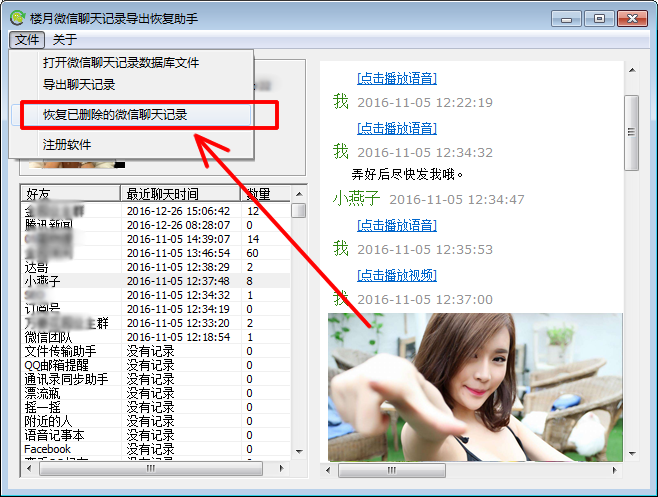Click chat panel scroll up arrow

point(632,70)
